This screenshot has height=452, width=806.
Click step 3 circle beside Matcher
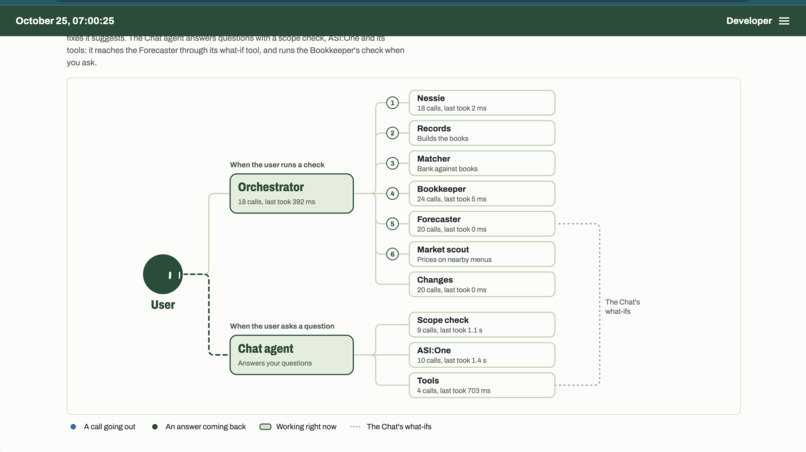(392, 164)
